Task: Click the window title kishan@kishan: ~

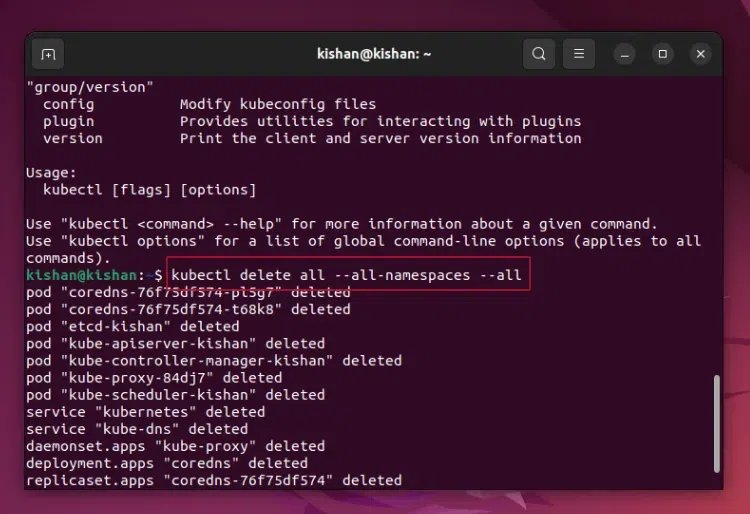Action: [374, 54]
